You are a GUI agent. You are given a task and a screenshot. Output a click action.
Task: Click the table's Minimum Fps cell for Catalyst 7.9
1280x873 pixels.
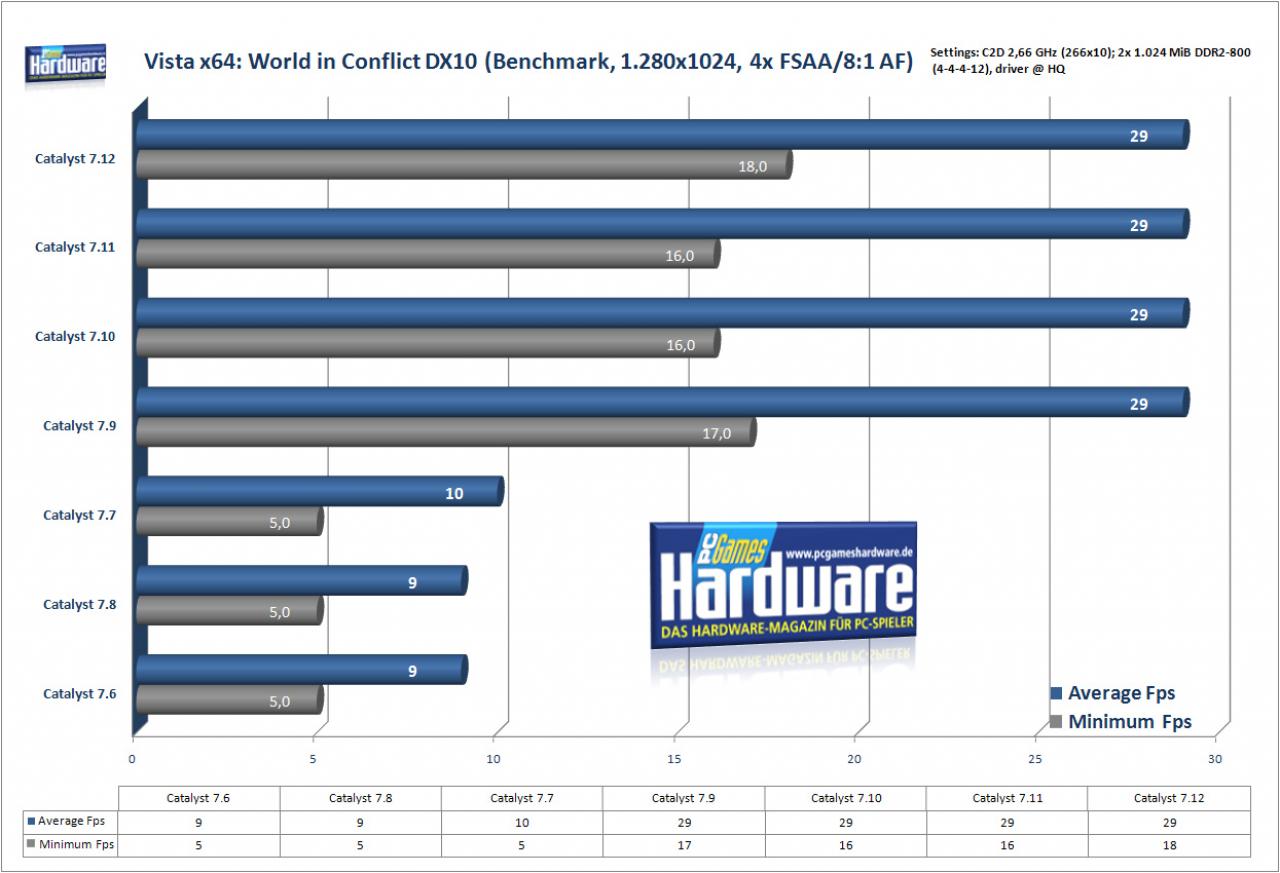[x=684, y=845]
